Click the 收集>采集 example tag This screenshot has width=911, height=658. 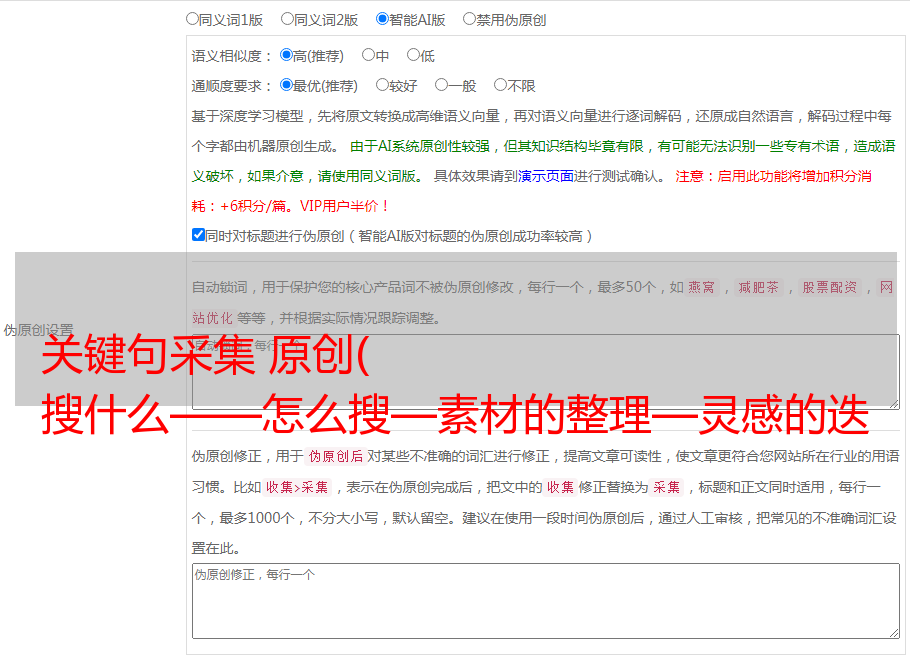(297, 487)
